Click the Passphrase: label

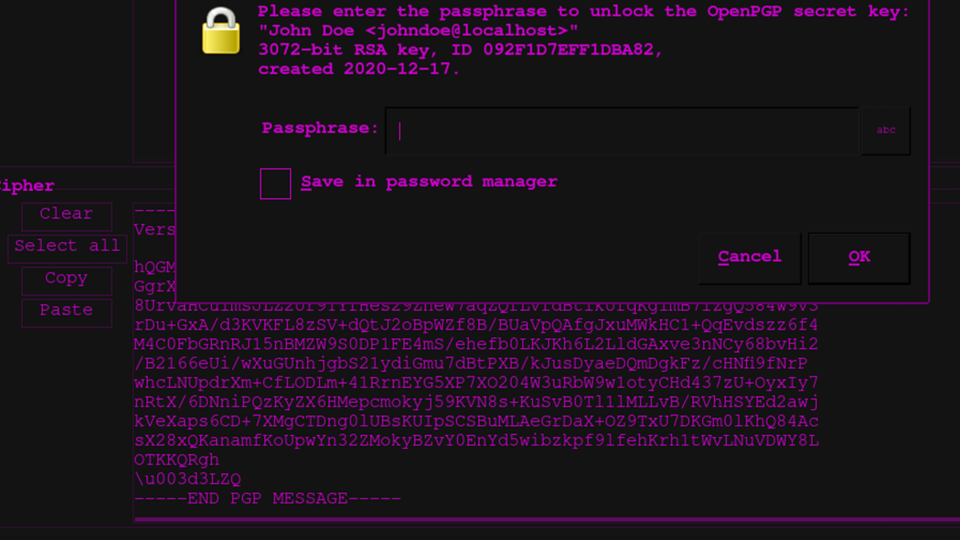point(320,129)
